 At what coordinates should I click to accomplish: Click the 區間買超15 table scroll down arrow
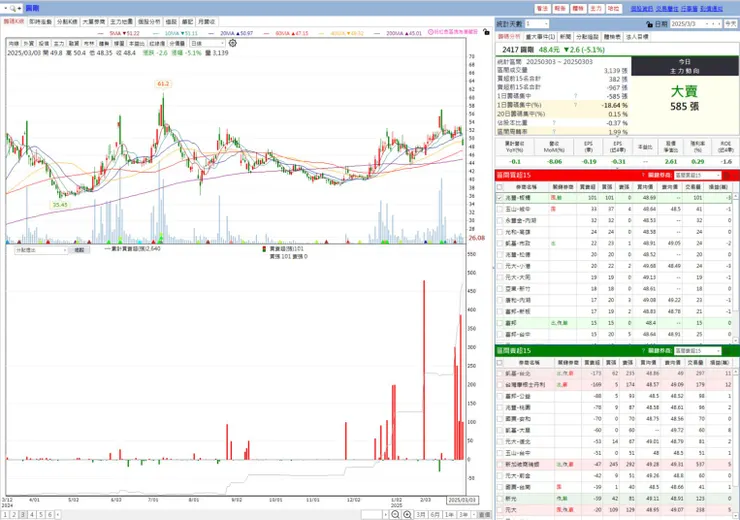coord(736,340)
